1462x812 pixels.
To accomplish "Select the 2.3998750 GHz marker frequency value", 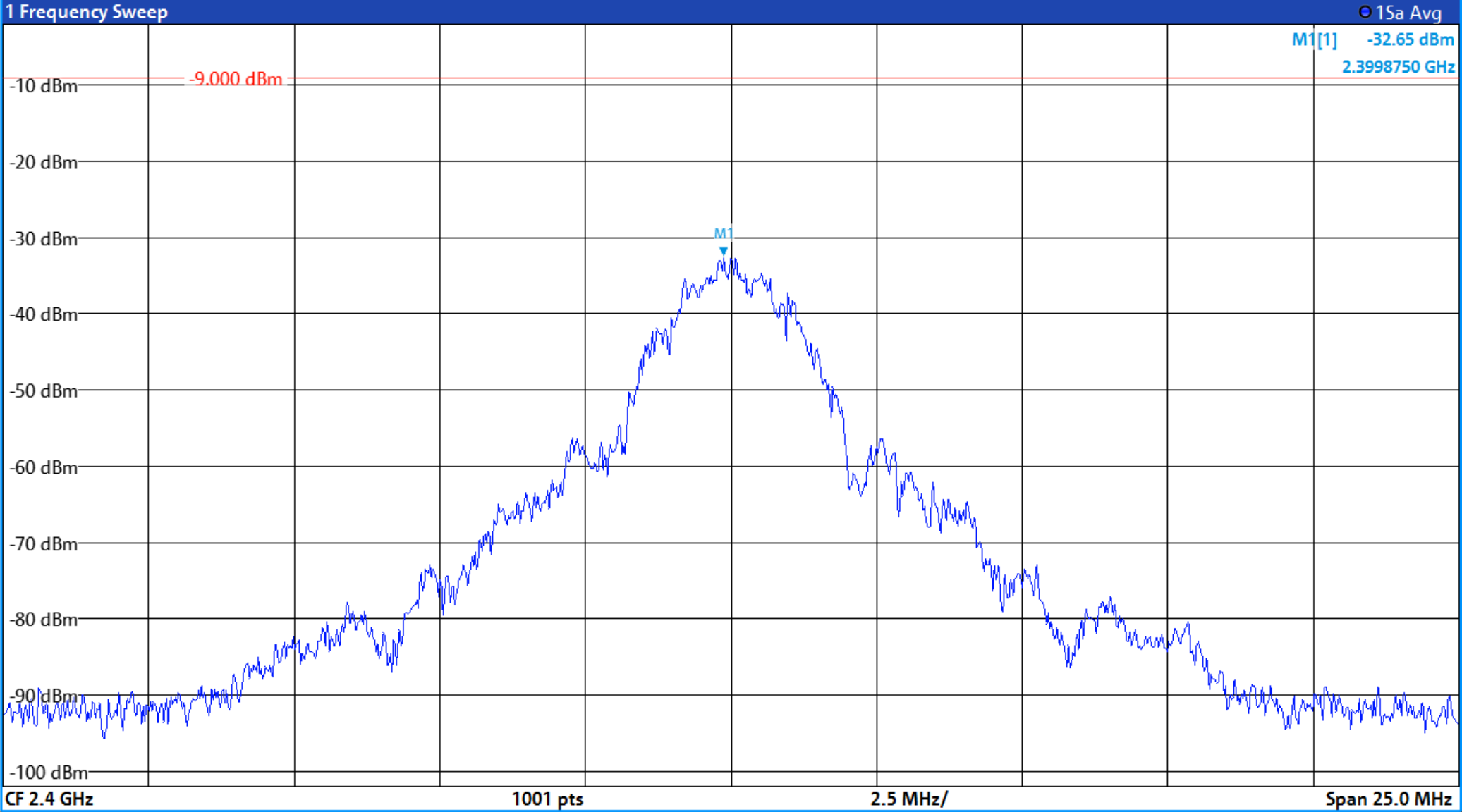I will (x=1398, y=67).
